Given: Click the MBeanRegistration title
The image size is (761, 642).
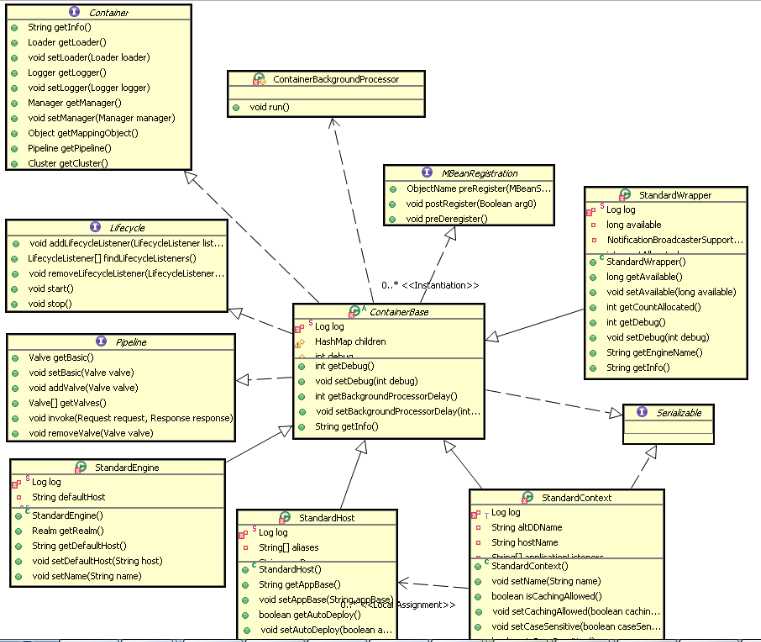Looking at the screenshot, I should point(480,173).
